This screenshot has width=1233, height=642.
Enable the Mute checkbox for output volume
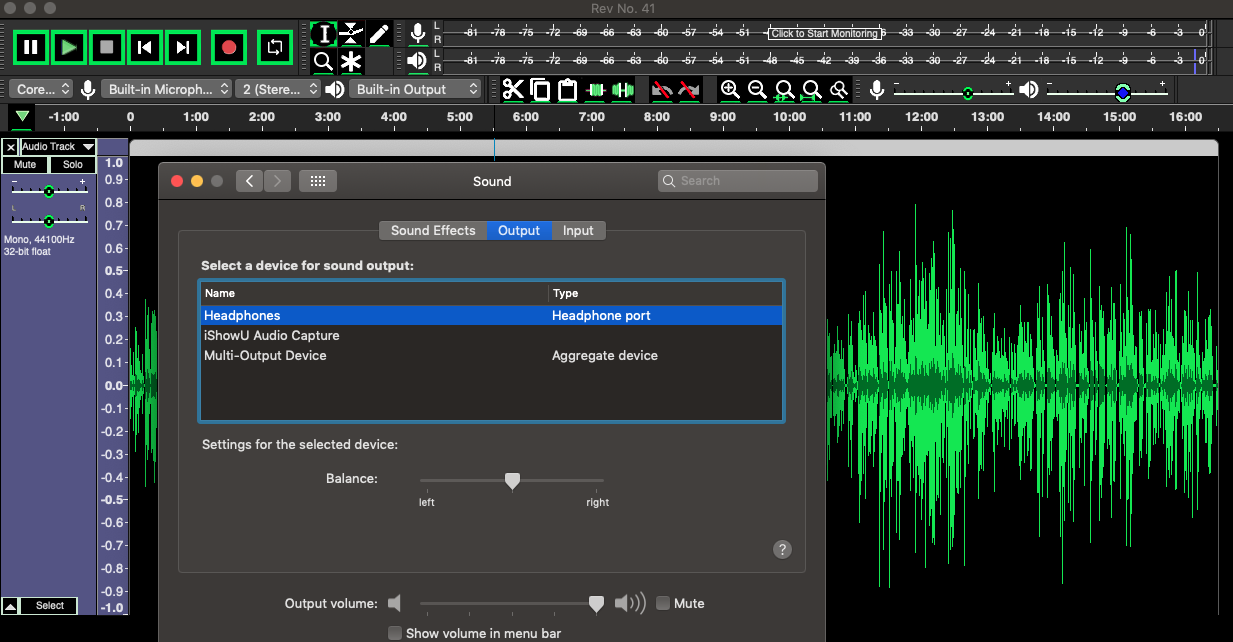pyautogui.click(x=663, y=603)
